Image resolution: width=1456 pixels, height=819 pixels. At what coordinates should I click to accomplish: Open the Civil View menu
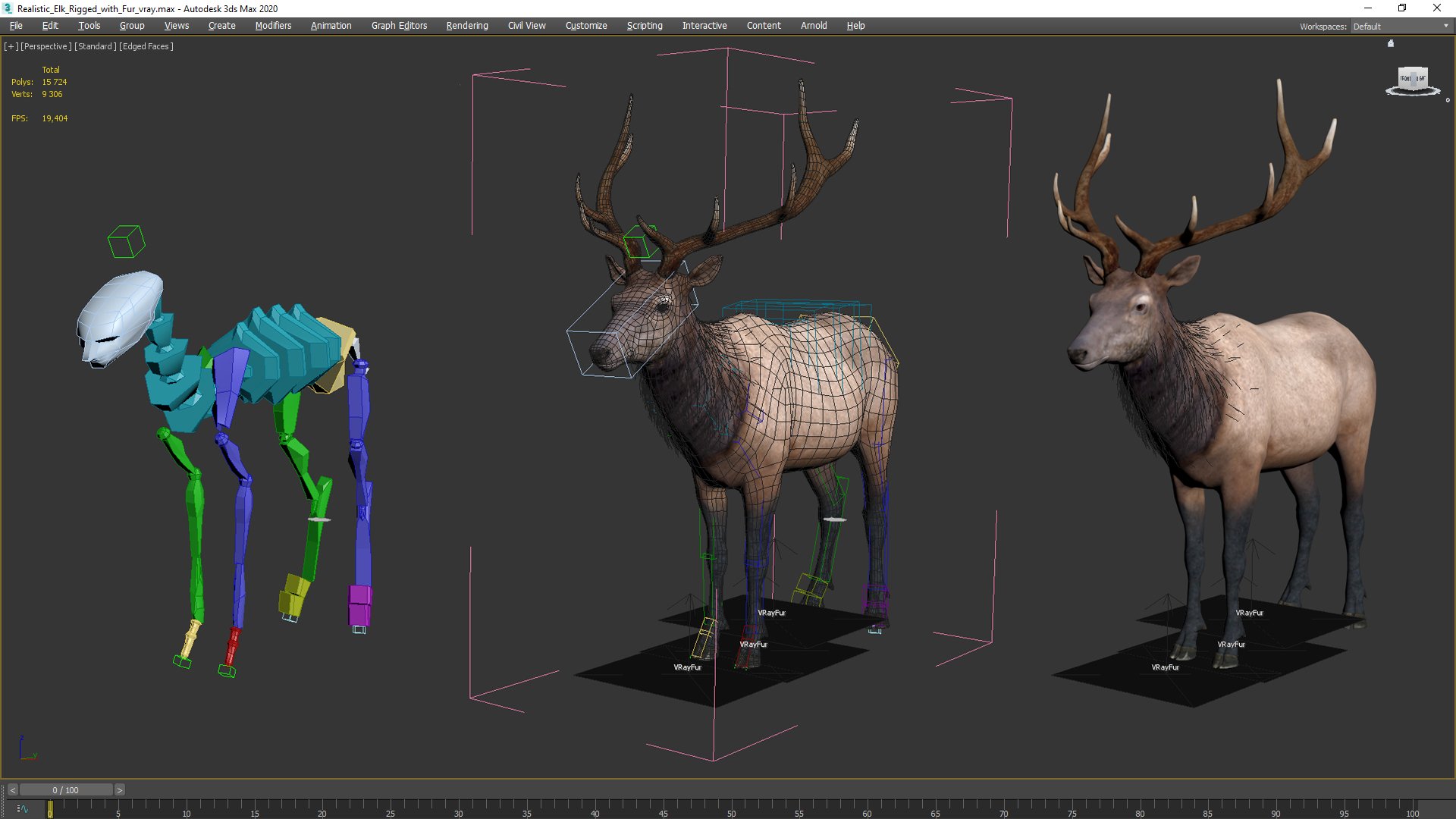[x=527, y=26]
